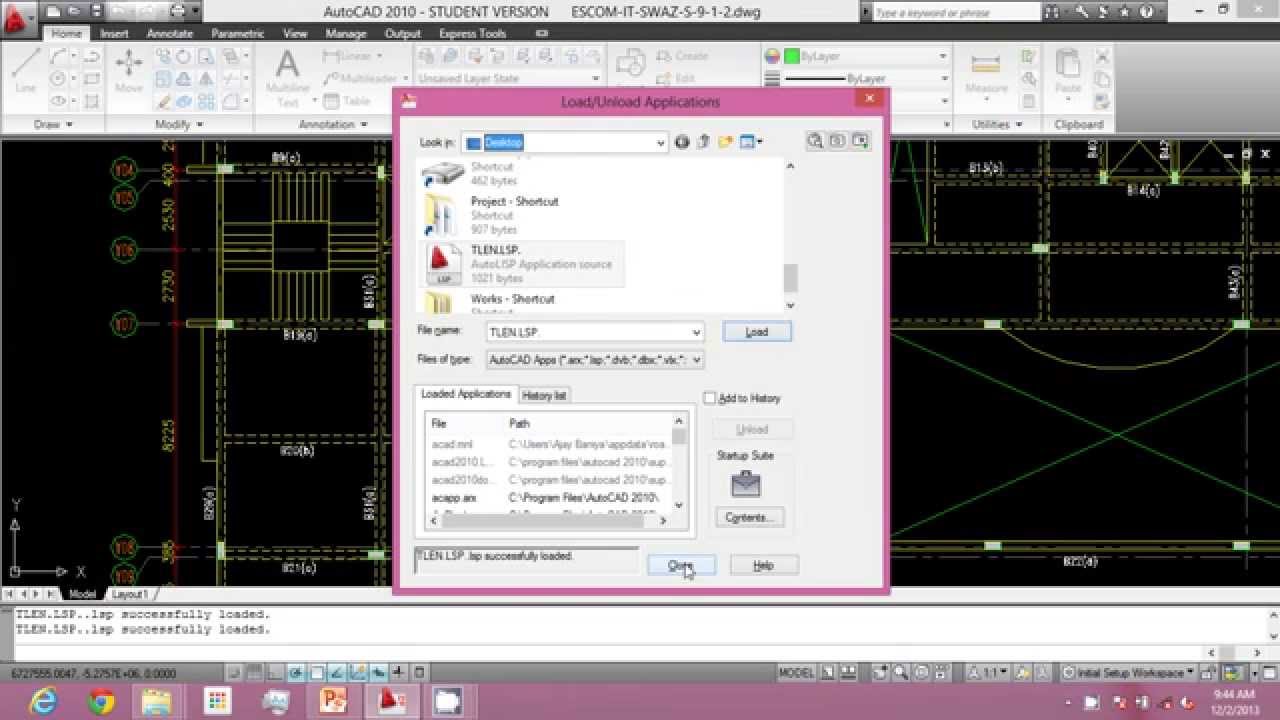Open the green ByLayer color selector
Screen dimensions: 1280x720
pyautogui.click(x=866, y=57)
